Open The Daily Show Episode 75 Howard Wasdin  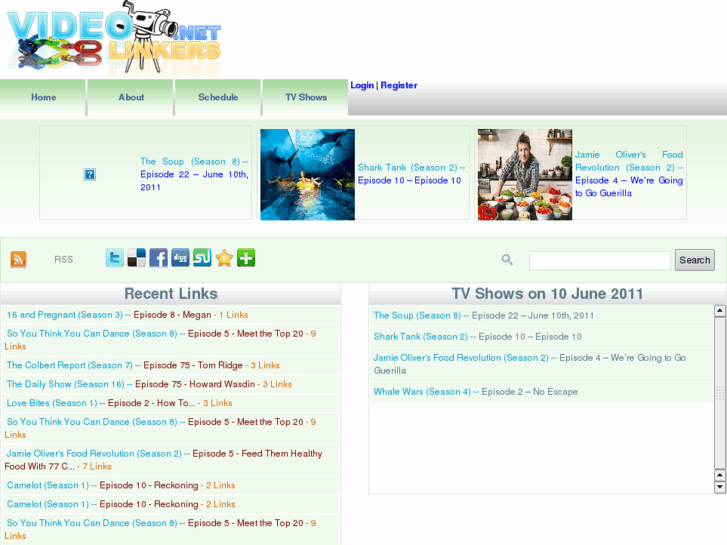pyautogui.click(x=149, y=384)
